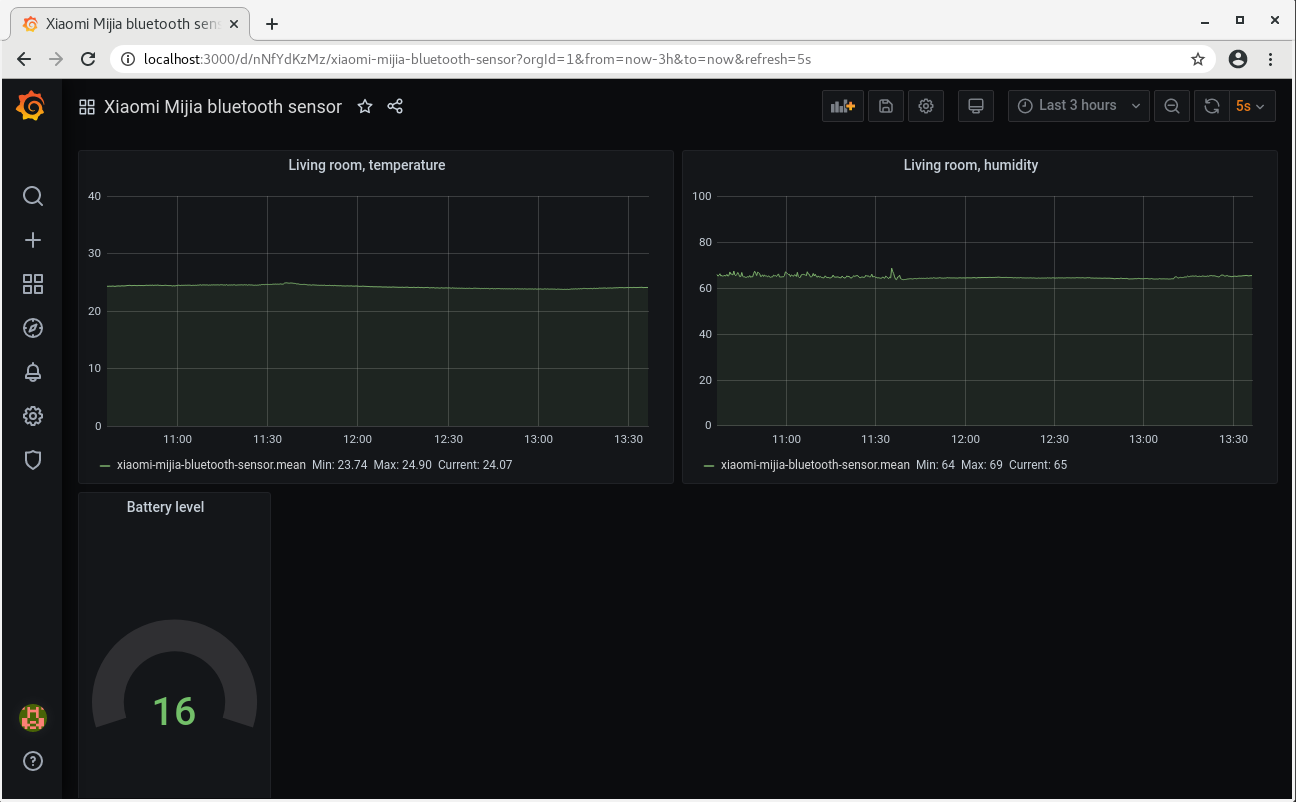Save the dashboard with disk icon

pos(886,106)
